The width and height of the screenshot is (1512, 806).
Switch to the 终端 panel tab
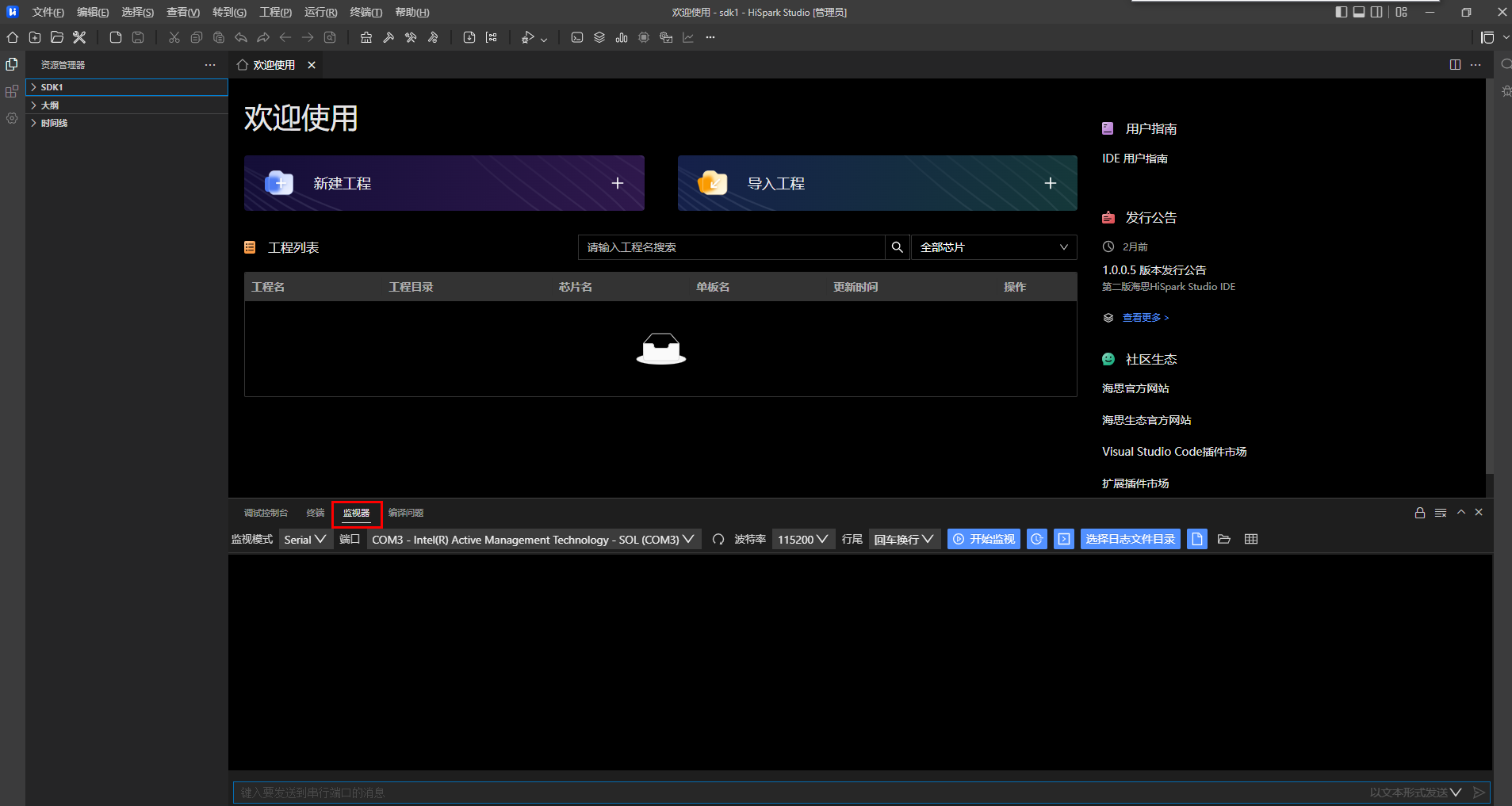316,513
